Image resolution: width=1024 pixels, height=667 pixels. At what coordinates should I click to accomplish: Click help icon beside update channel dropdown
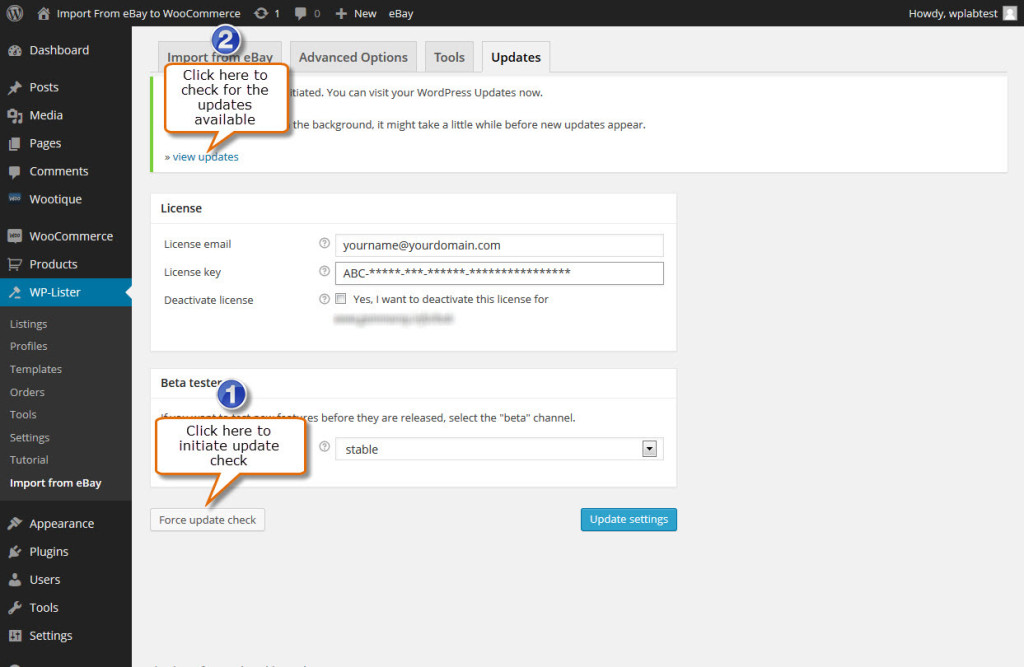[324, 447]
